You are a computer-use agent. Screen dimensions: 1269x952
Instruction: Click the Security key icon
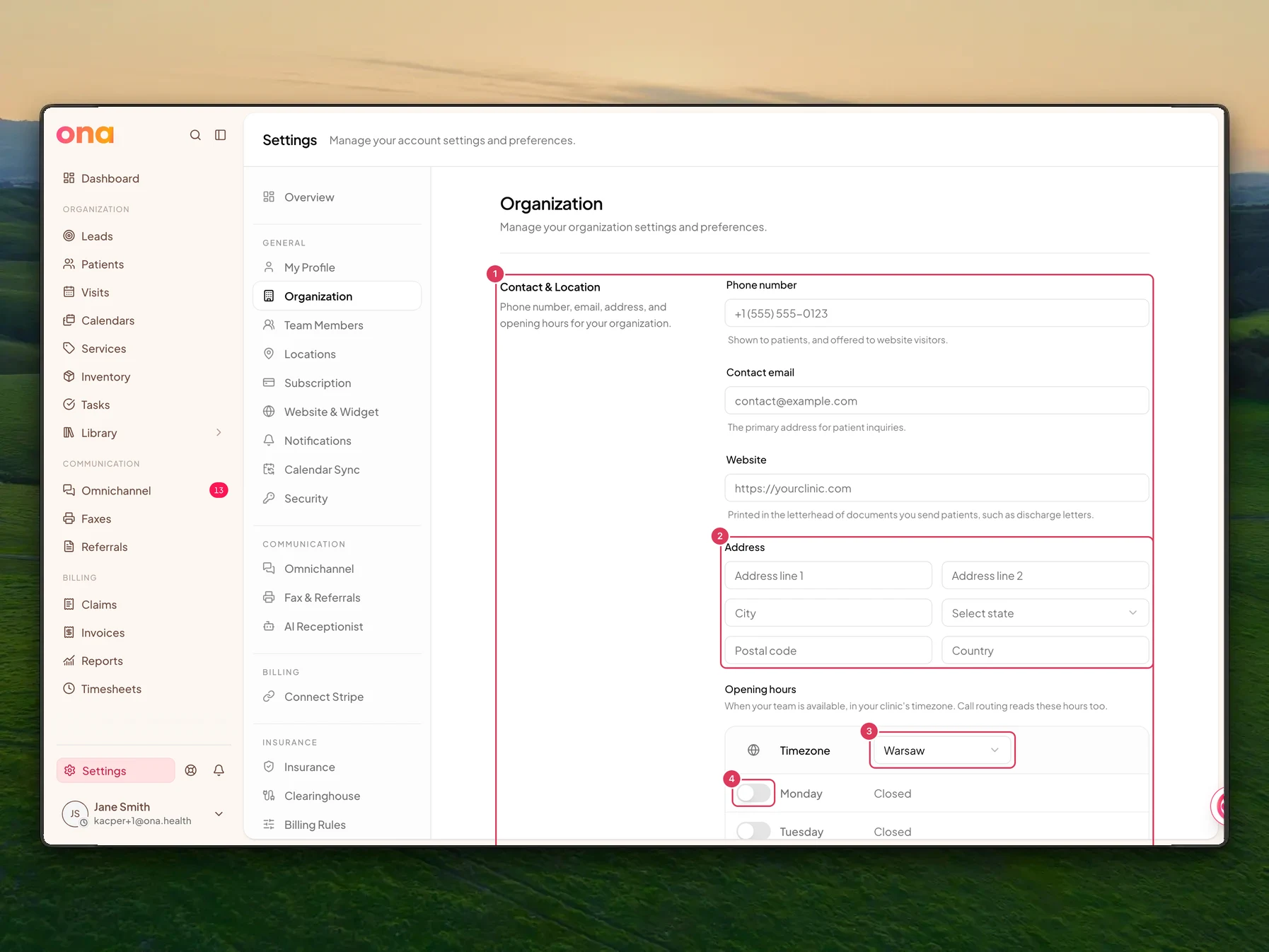pyautogui.click(x=269, y=498)
